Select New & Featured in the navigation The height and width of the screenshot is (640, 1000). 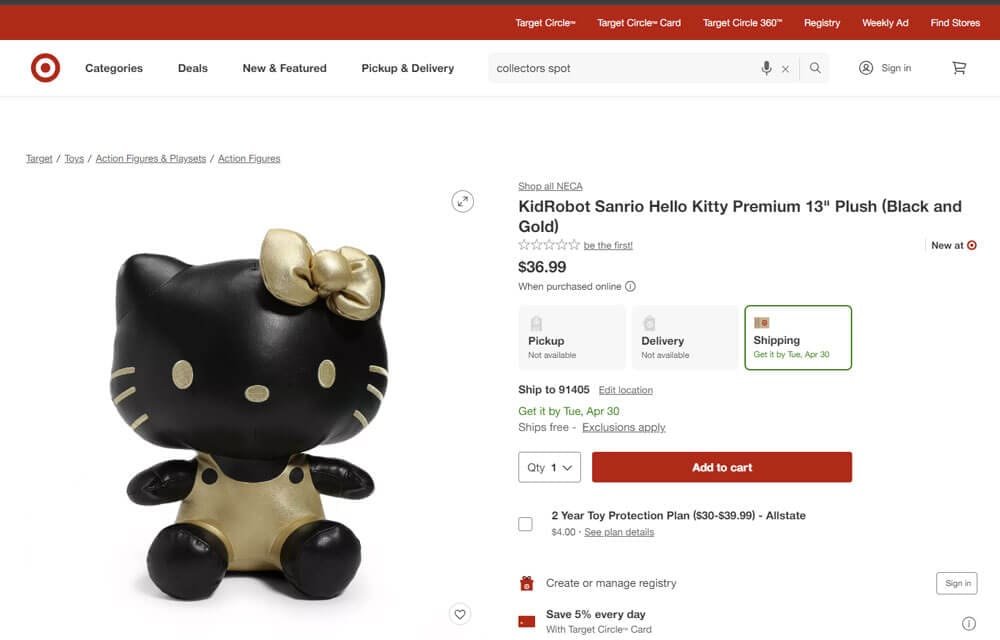tap(284, 68)
